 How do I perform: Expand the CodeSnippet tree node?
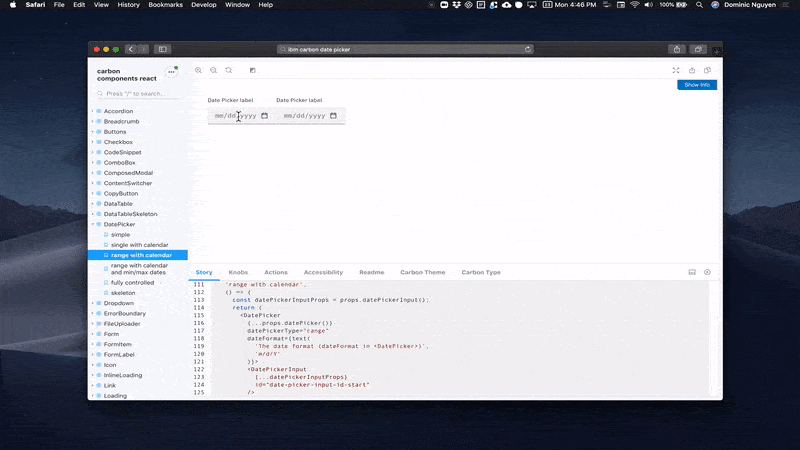93,153
